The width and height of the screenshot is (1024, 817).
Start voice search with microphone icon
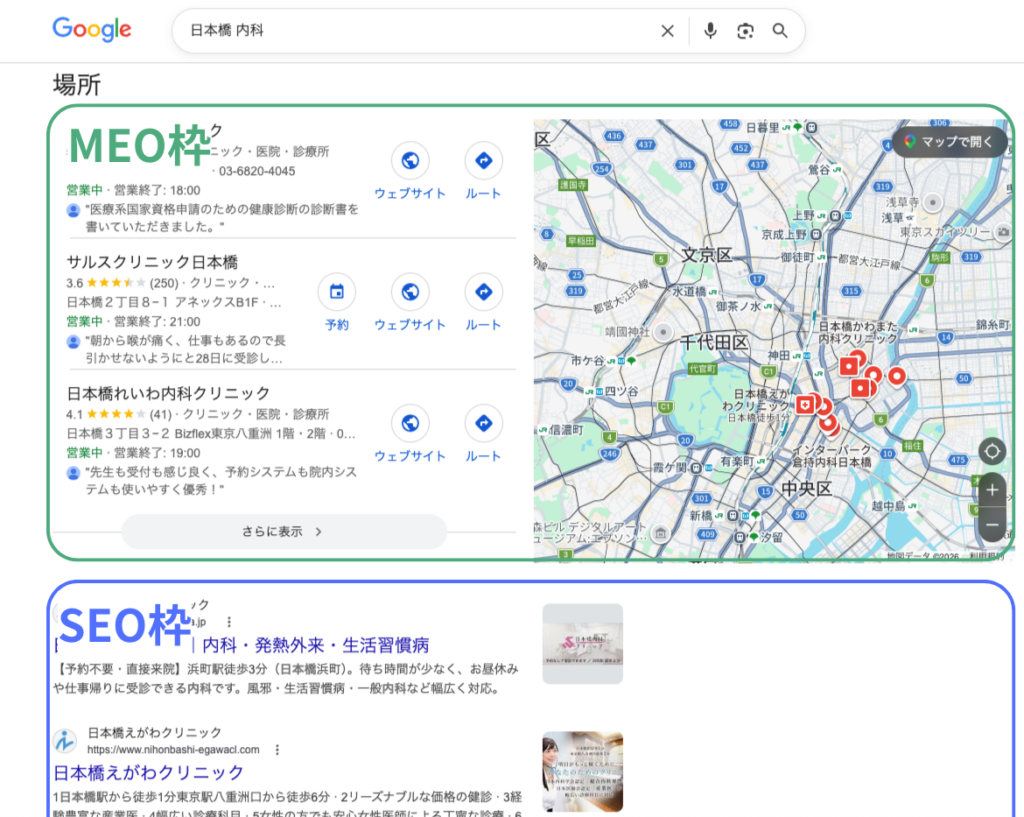(x=710, y=31)
